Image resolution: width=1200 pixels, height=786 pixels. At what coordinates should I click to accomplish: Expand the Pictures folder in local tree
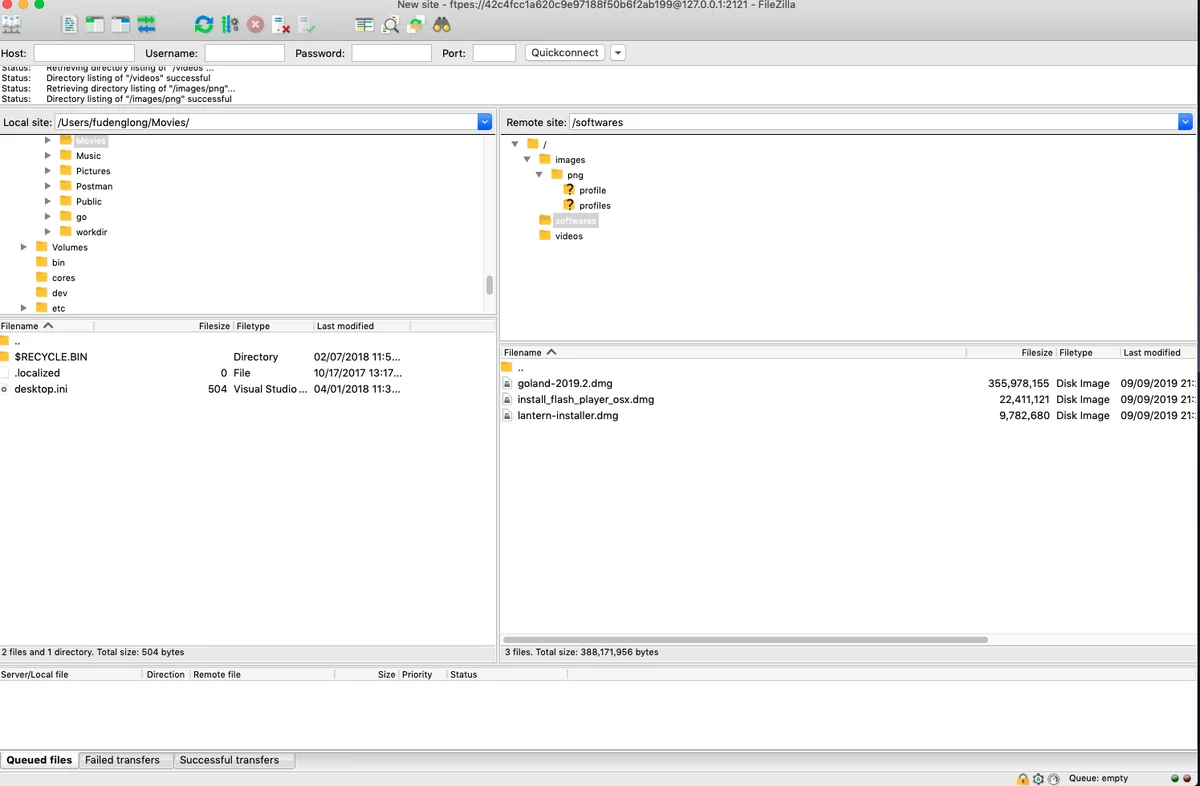[x=47, y=171]
